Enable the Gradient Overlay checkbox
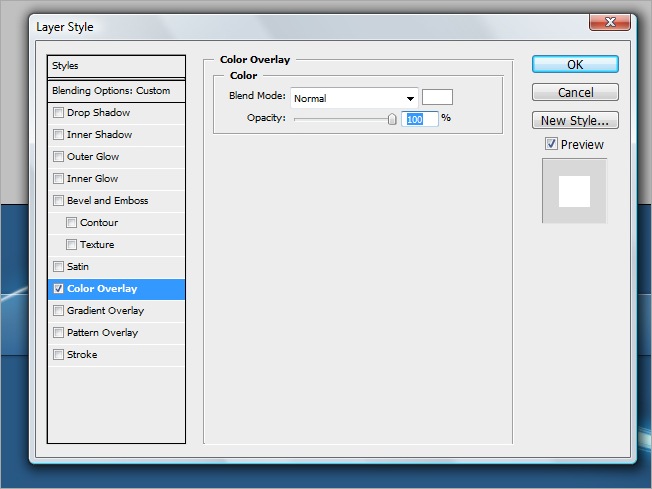This screenshot has height=489, width=652. coord(58,311)
